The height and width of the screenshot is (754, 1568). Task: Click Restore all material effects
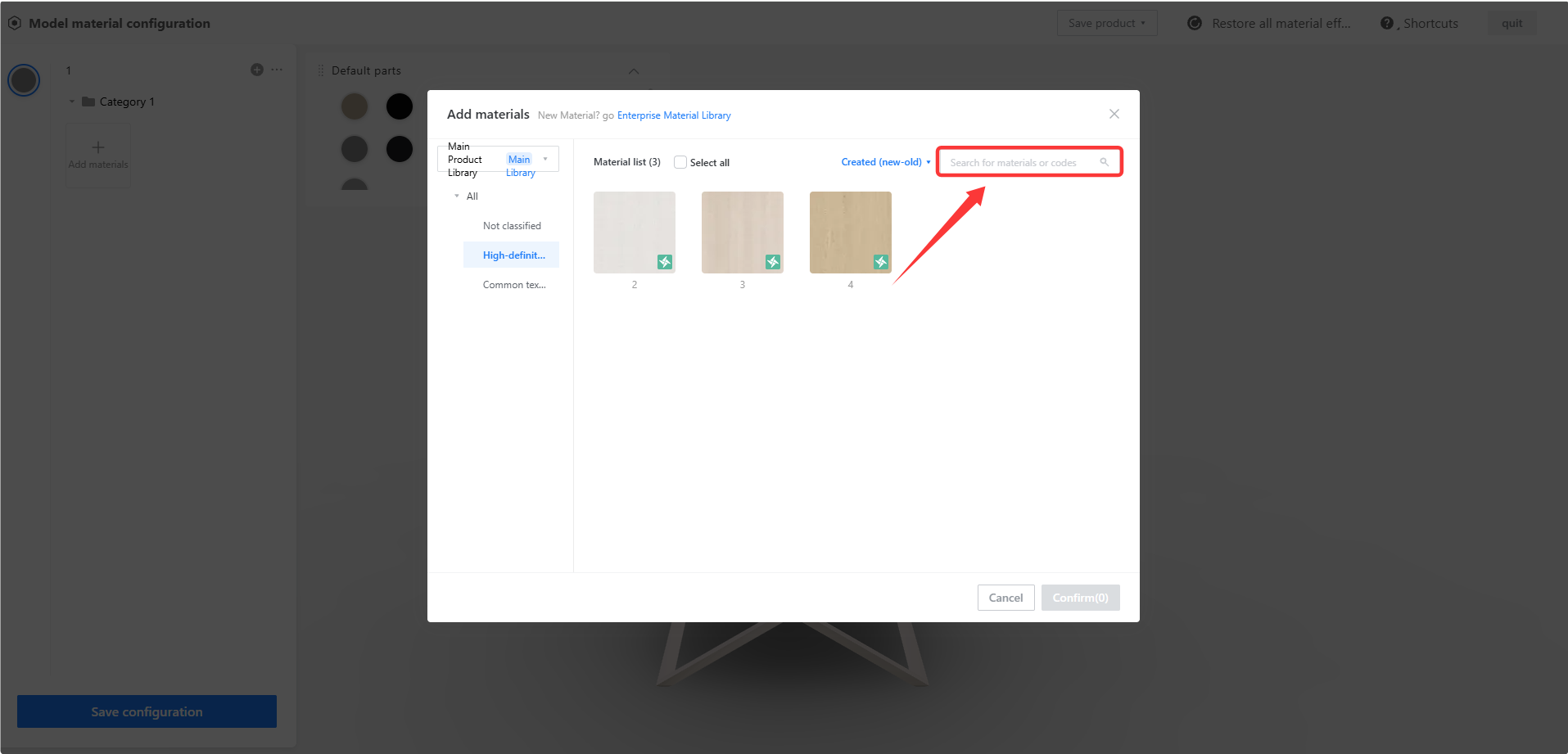point(1281,23)
